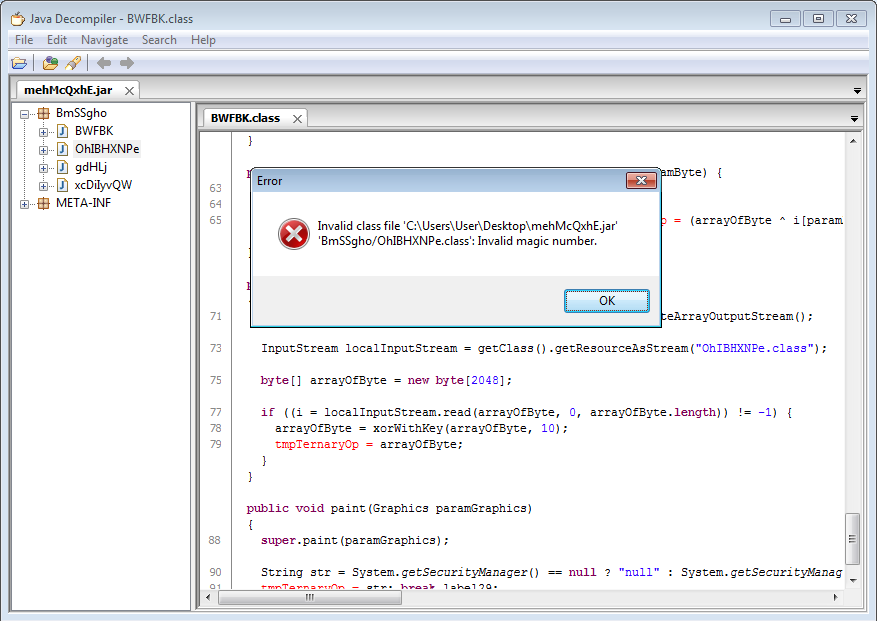The image size is (877, 621).
Task: Click the Backward navigation arrow
Action: pyautogui.click(x=104, y=63)
